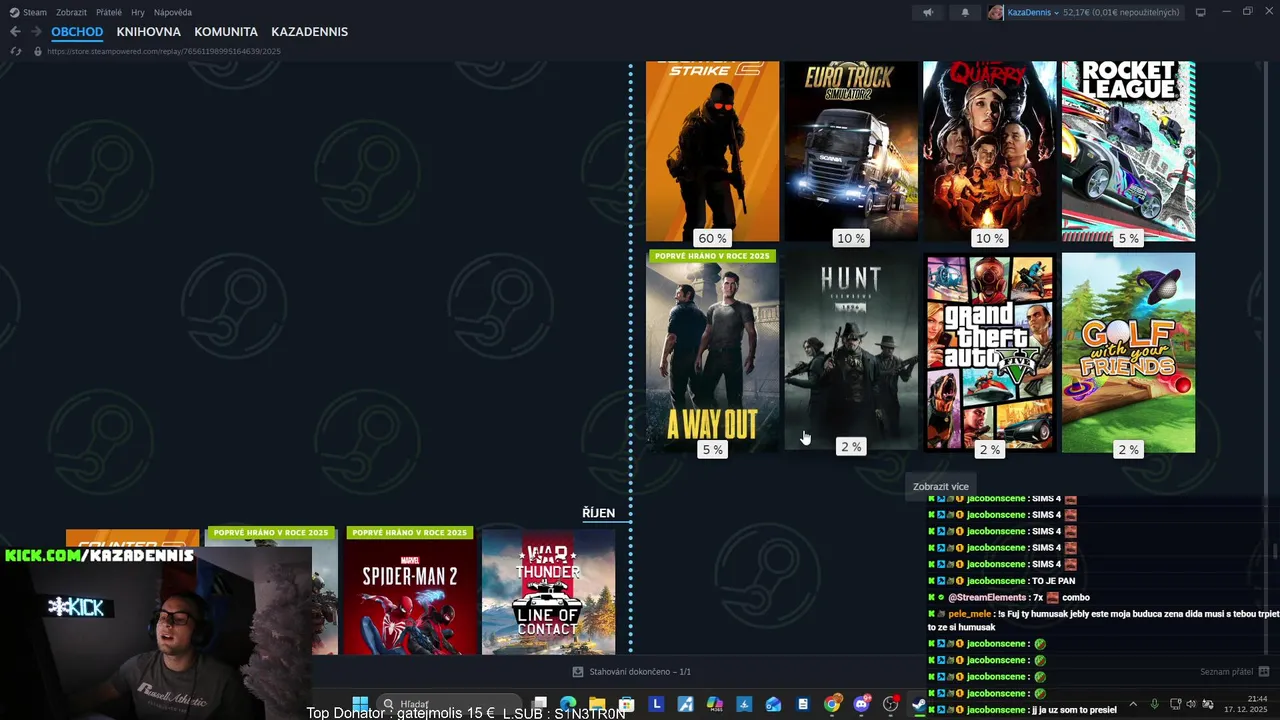Switch to the OBCHOD tab
Viewport: 1280px width, 720px height.
coord(77,32)
